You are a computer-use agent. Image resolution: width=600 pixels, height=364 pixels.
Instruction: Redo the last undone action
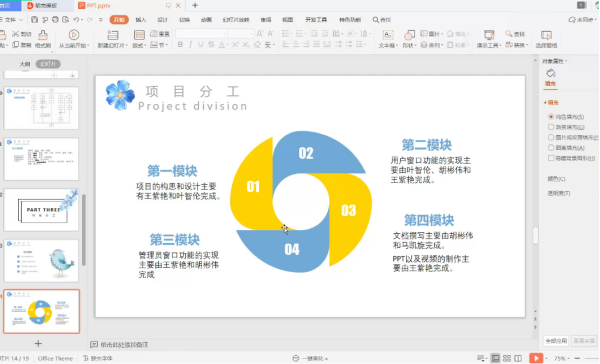(90, 20)
